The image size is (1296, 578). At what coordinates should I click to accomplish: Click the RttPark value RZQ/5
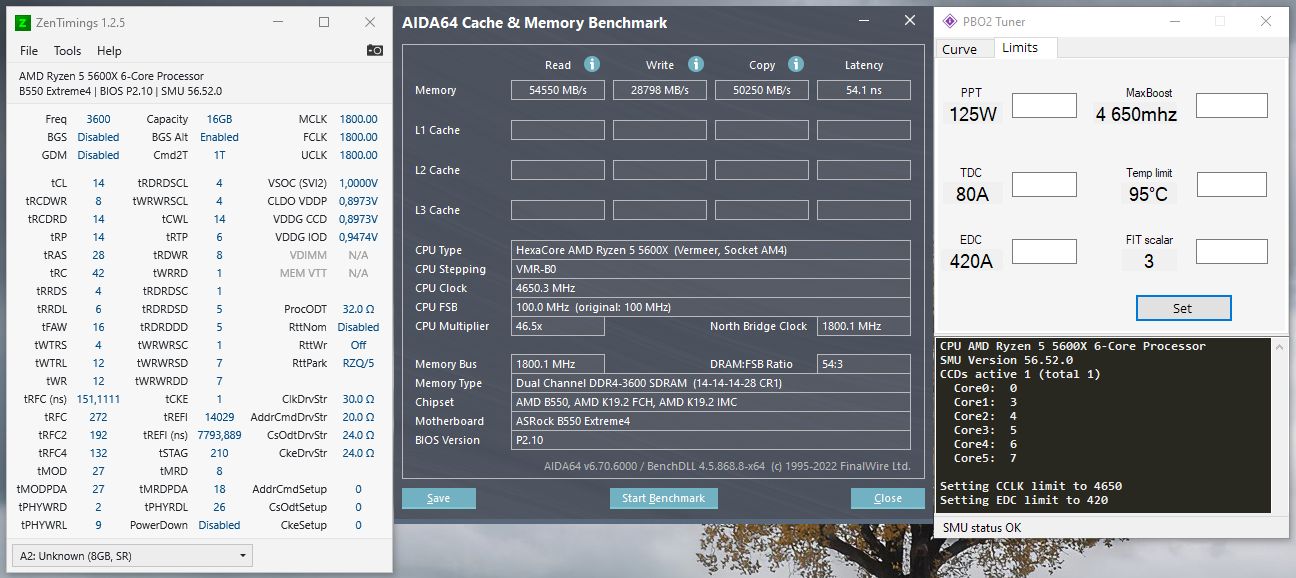(x=358, y=363)
